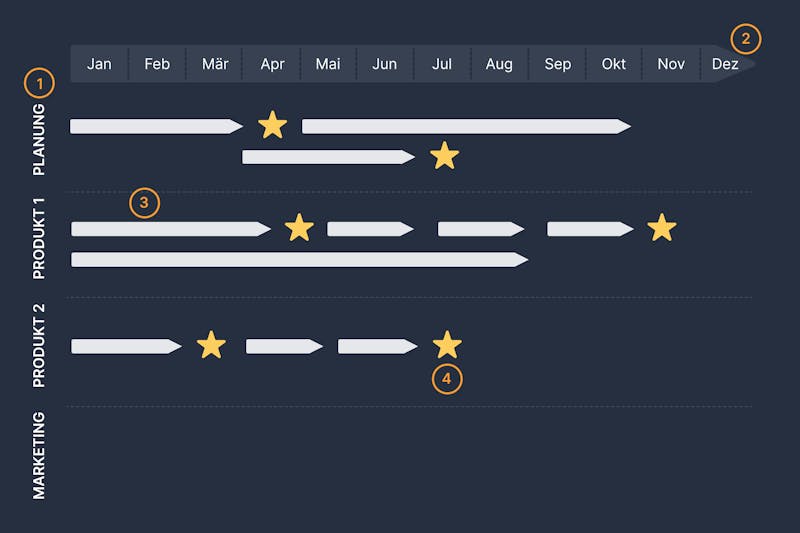Viewport: 800px width, 533px height.
Task: Click the MARKETING swimlane label
Action: [x=39, y=455]
